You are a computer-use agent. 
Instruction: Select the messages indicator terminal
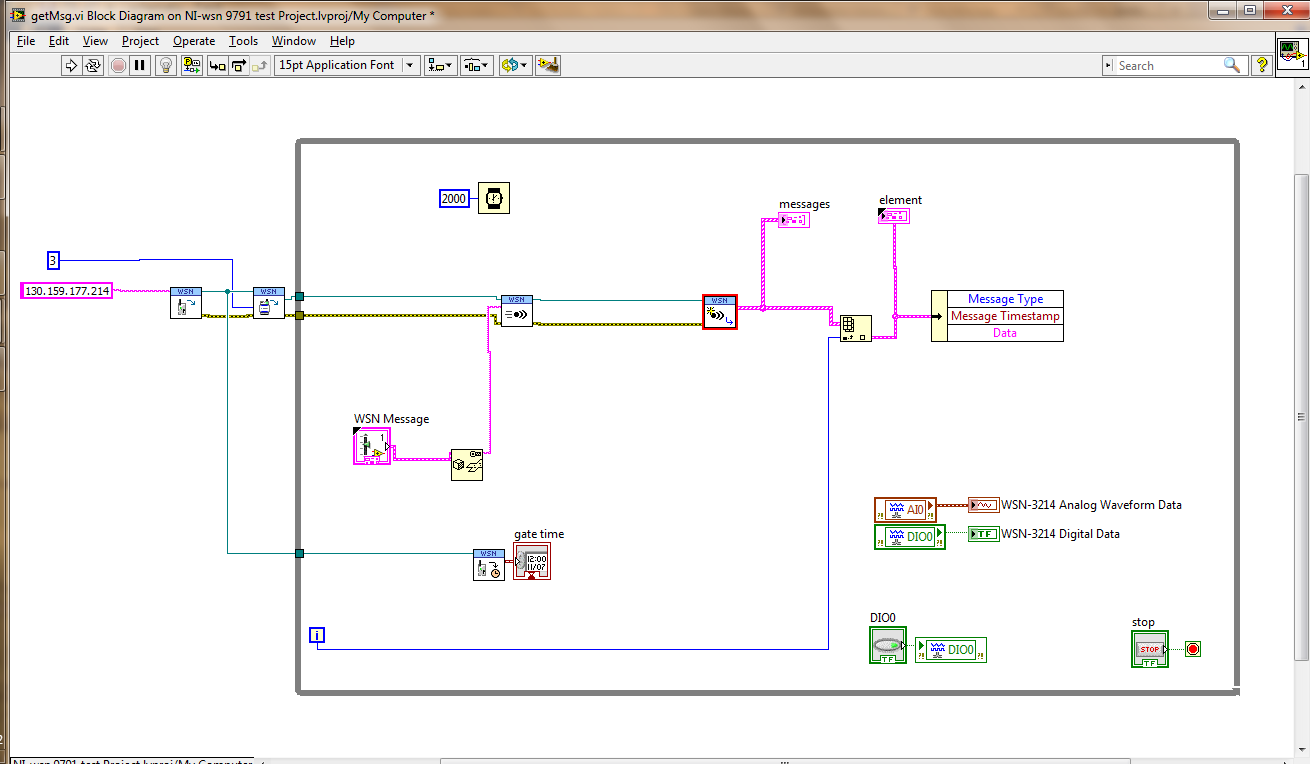tap(794, 220)
